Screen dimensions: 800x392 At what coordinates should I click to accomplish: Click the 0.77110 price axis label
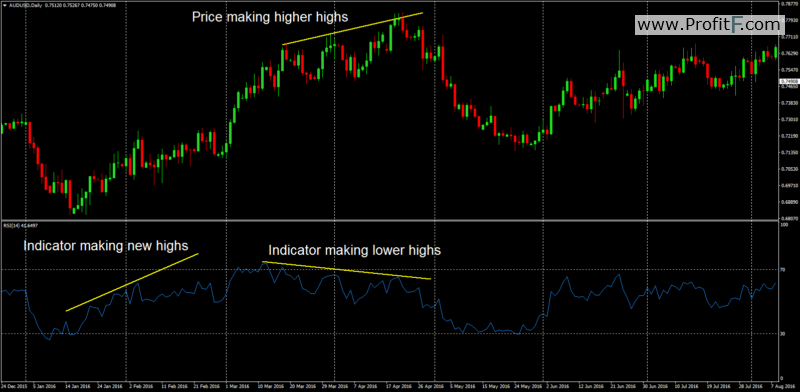[x=790, y=37]
